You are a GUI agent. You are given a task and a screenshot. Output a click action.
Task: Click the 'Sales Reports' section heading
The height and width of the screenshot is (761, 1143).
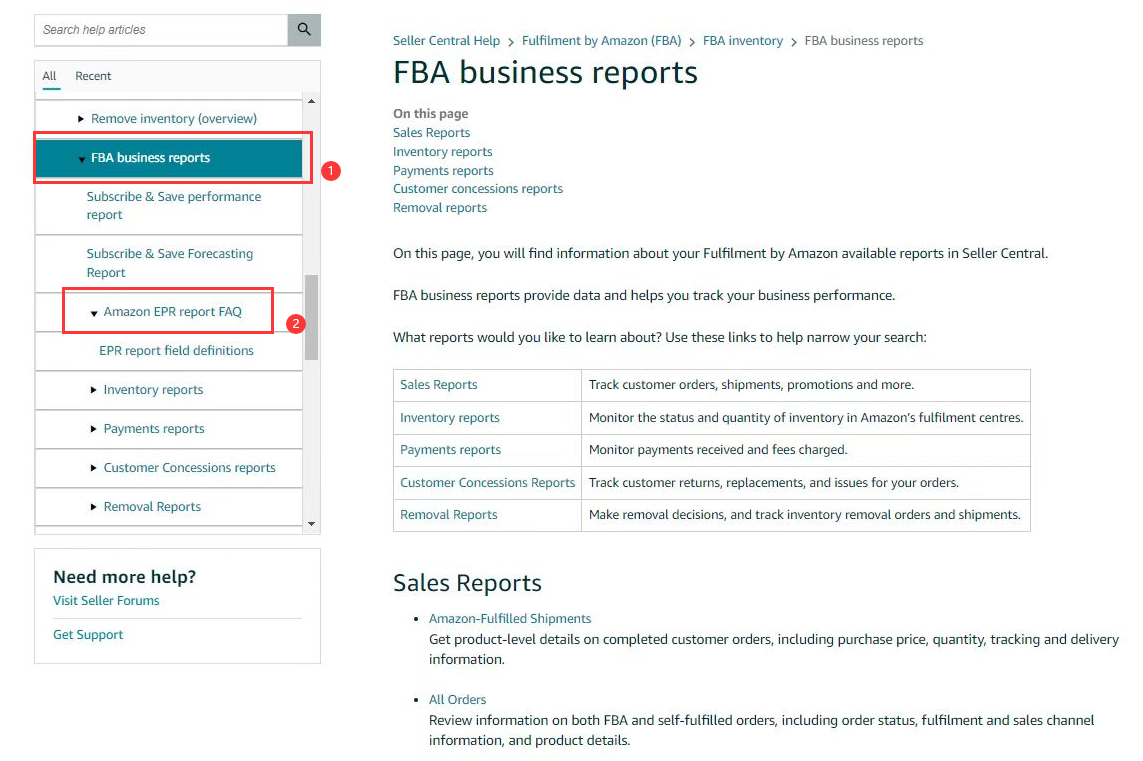(467, 583)
